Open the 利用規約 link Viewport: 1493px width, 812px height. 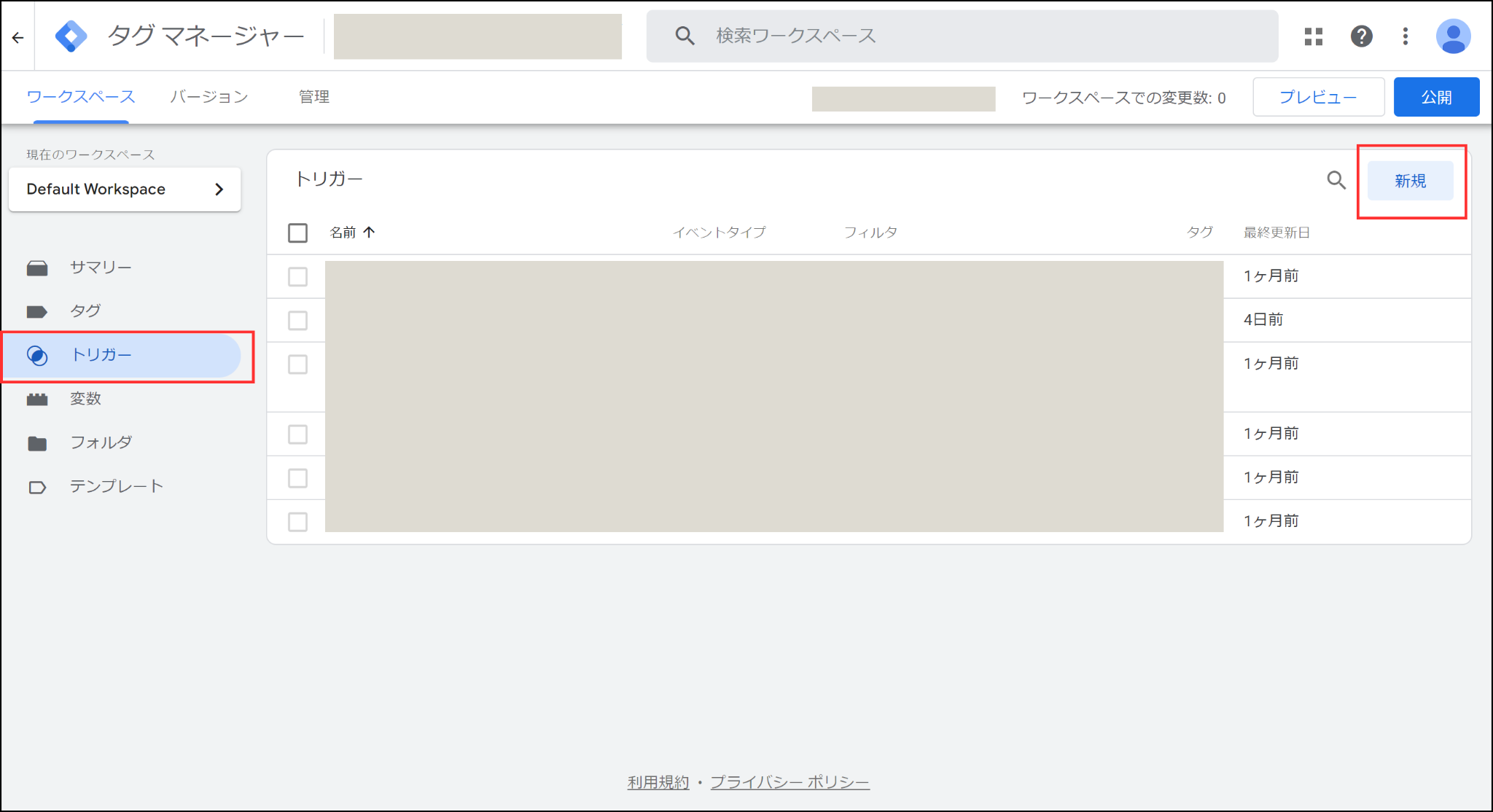coord(658,782)
